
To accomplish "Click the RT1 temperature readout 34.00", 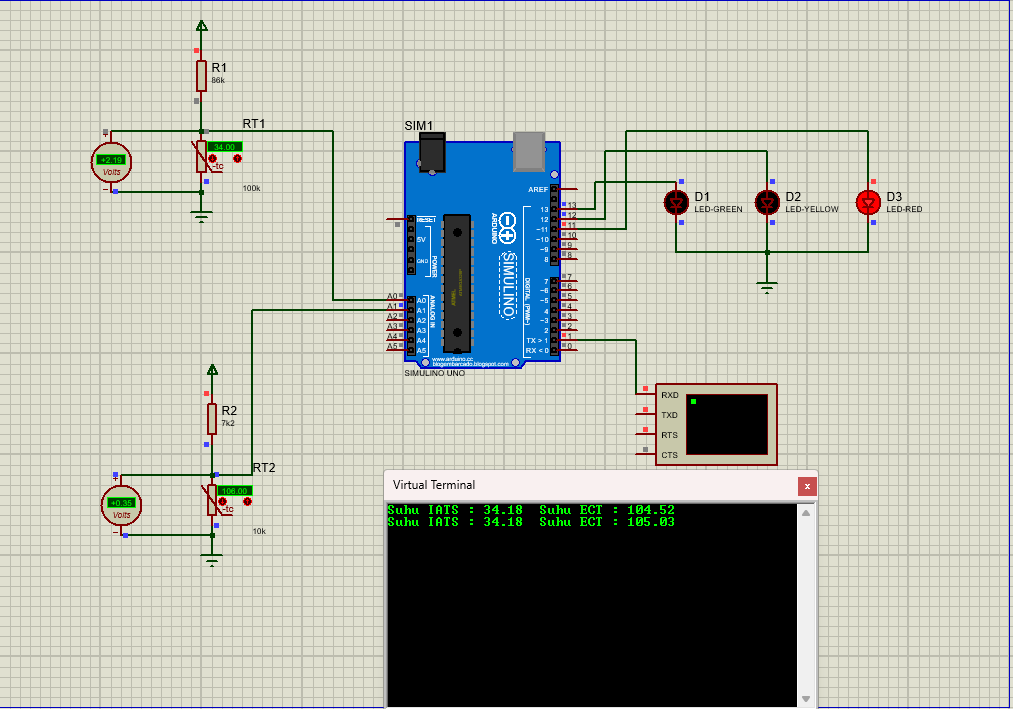I will [225, 147].
